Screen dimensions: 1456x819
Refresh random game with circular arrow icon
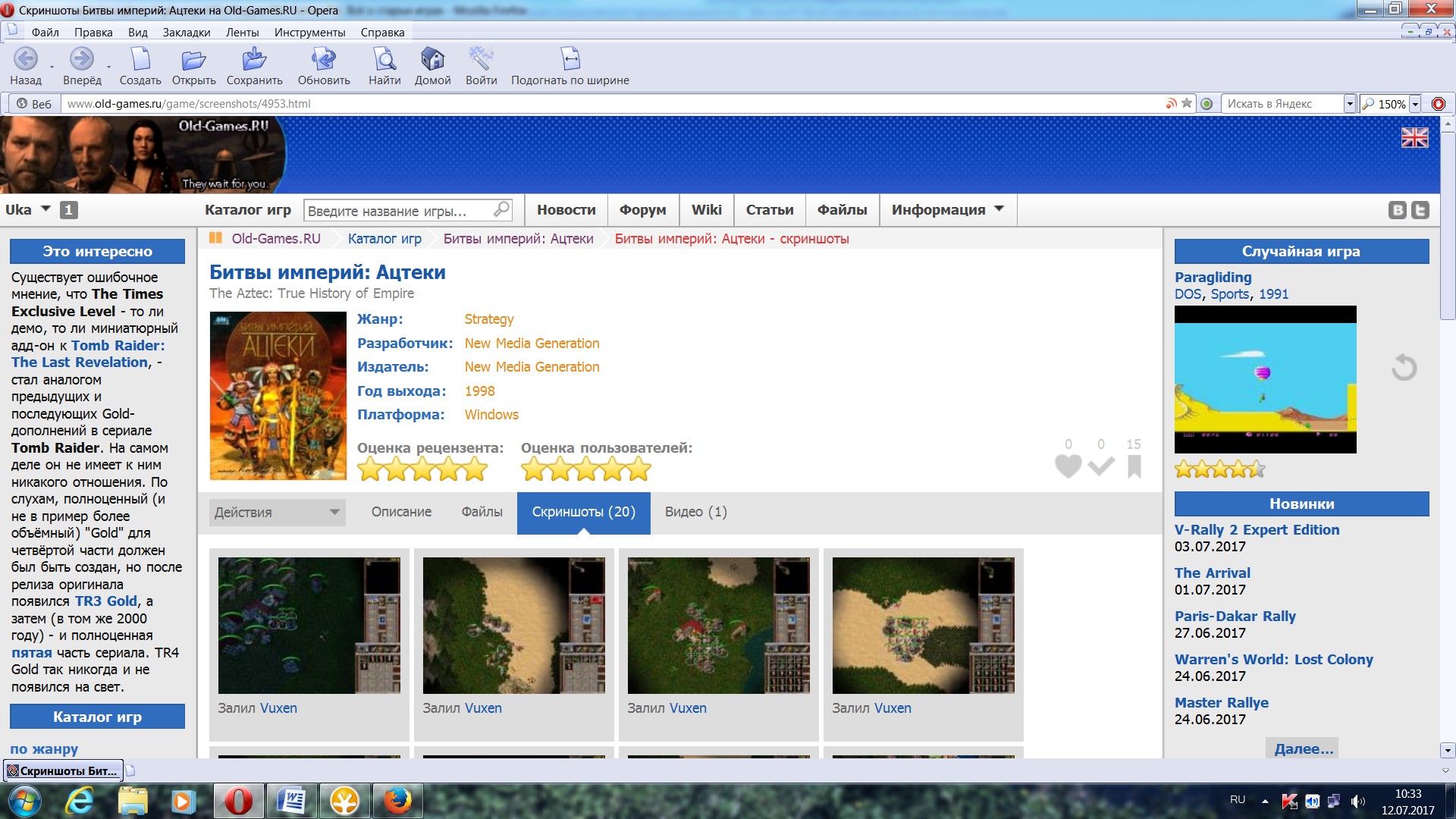(1404, 368)
